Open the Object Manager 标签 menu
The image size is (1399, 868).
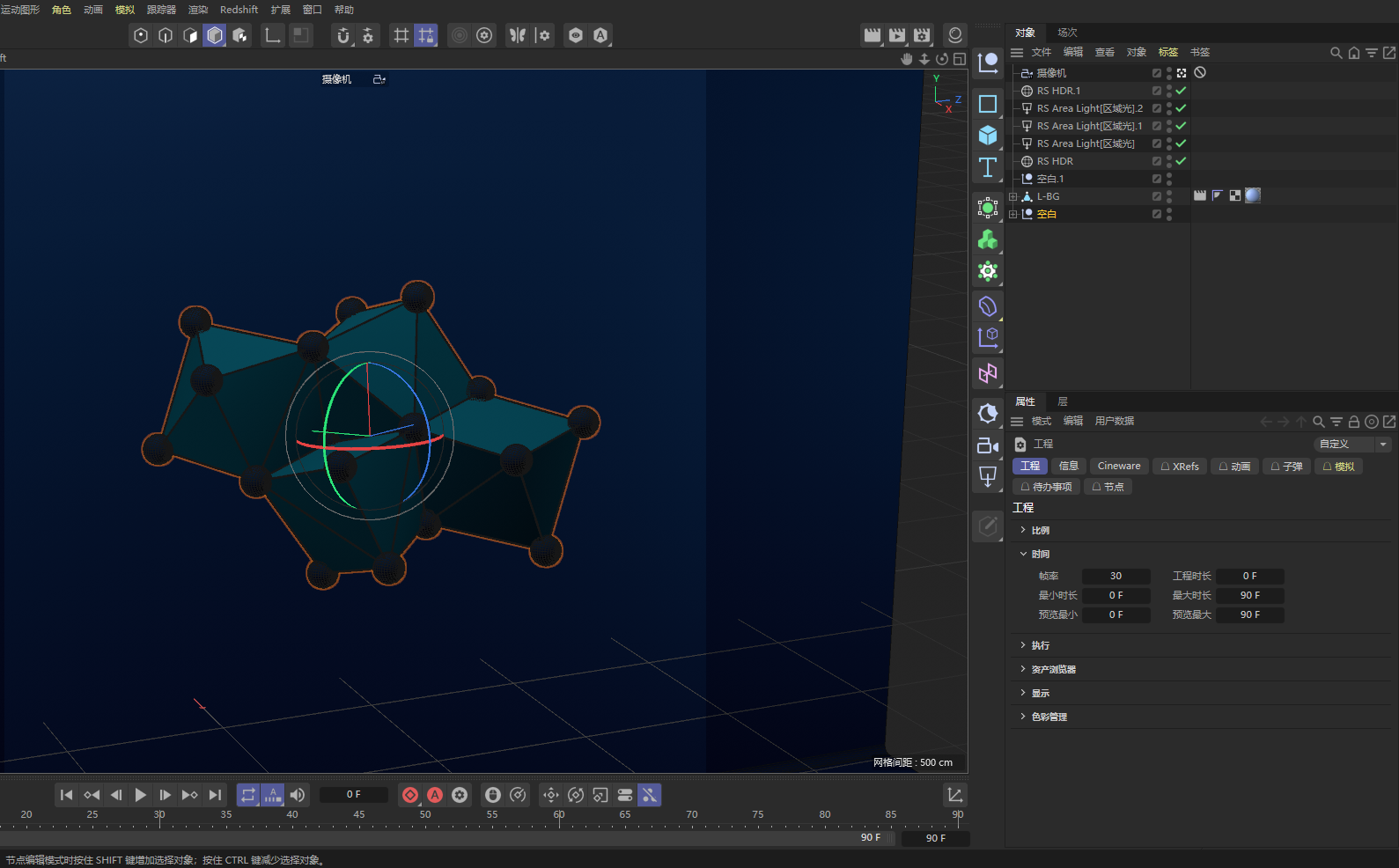1168,53
